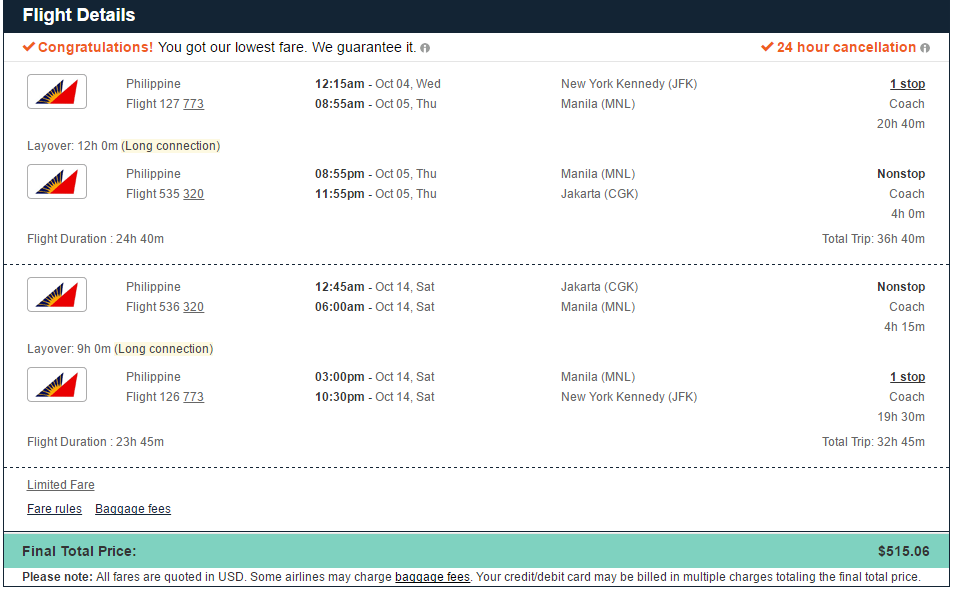This screenshot has height=599, width=957.
Task: Select 12:15am Oct 04, Wed departure time
Action: pos(378,84)
